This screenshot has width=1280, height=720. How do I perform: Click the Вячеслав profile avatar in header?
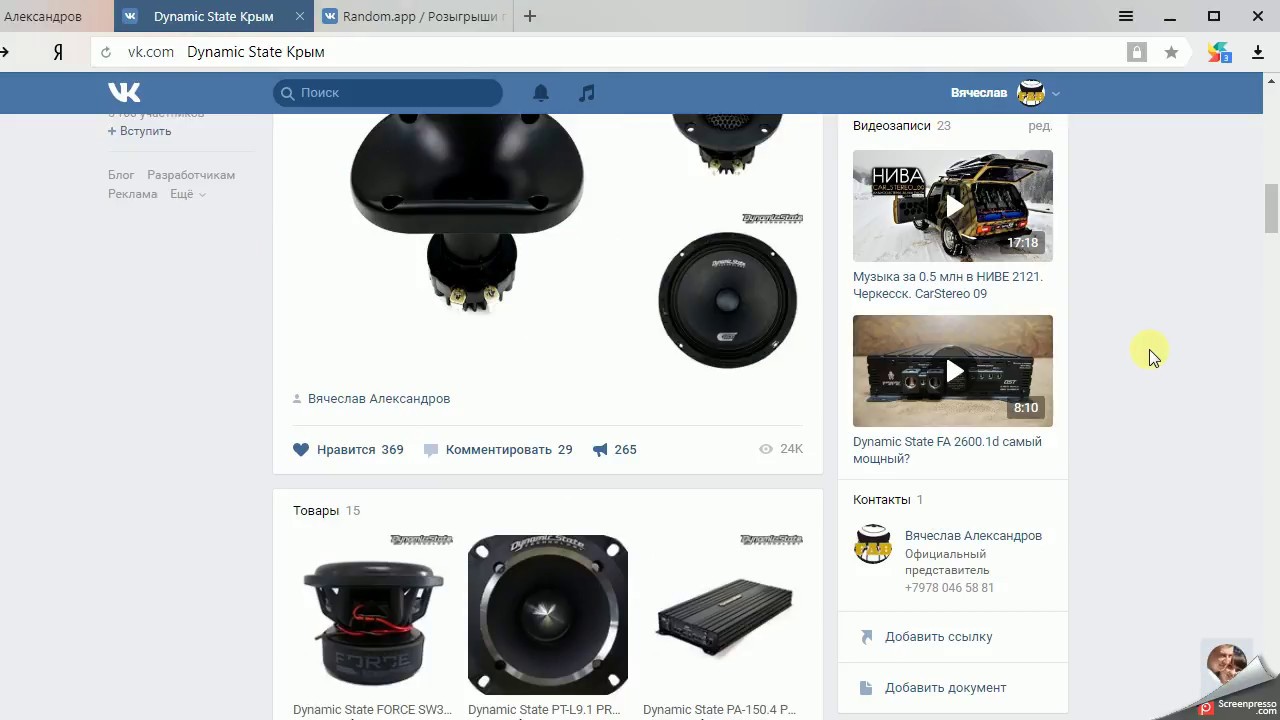click(1031, 93)
